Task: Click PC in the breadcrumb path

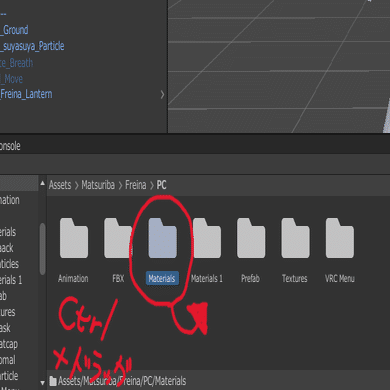Action: coord(161,185)
